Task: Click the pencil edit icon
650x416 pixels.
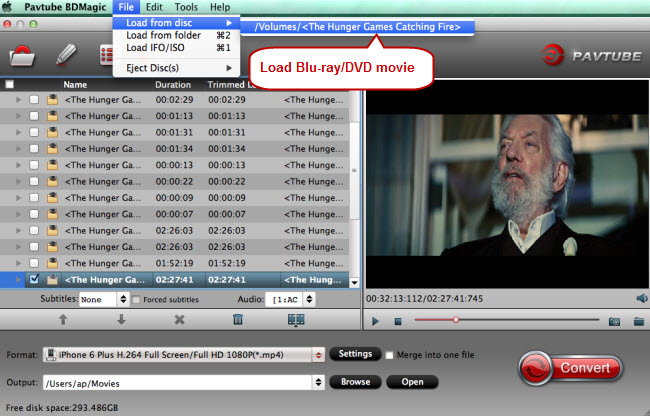Action: [x=66, y=55]
